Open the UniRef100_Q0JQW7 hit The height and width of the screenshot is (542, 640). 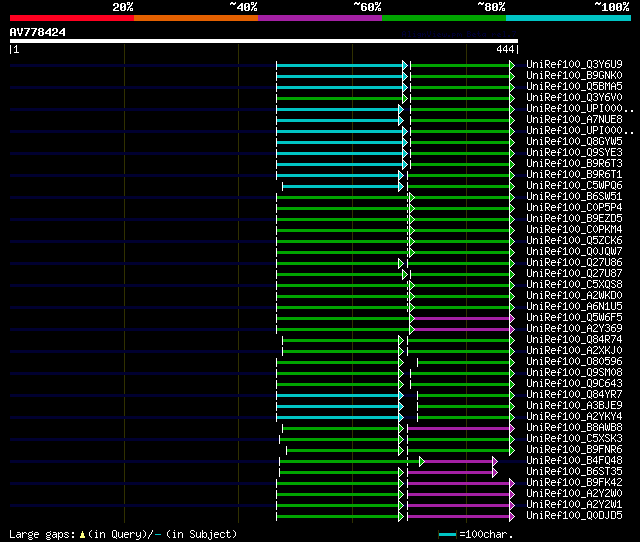tap(574, 251)
